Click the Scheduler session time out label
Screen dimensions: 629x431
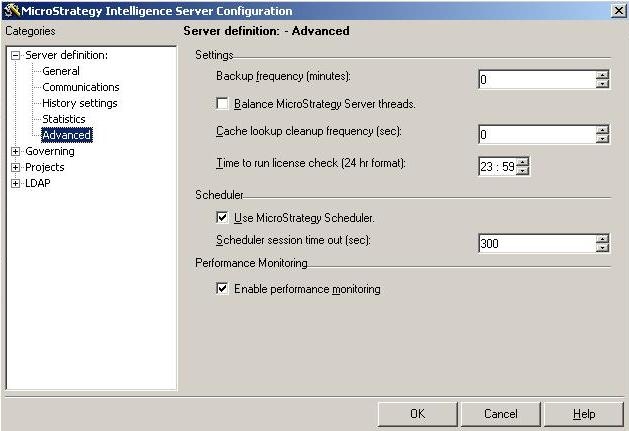coord(293,240)
